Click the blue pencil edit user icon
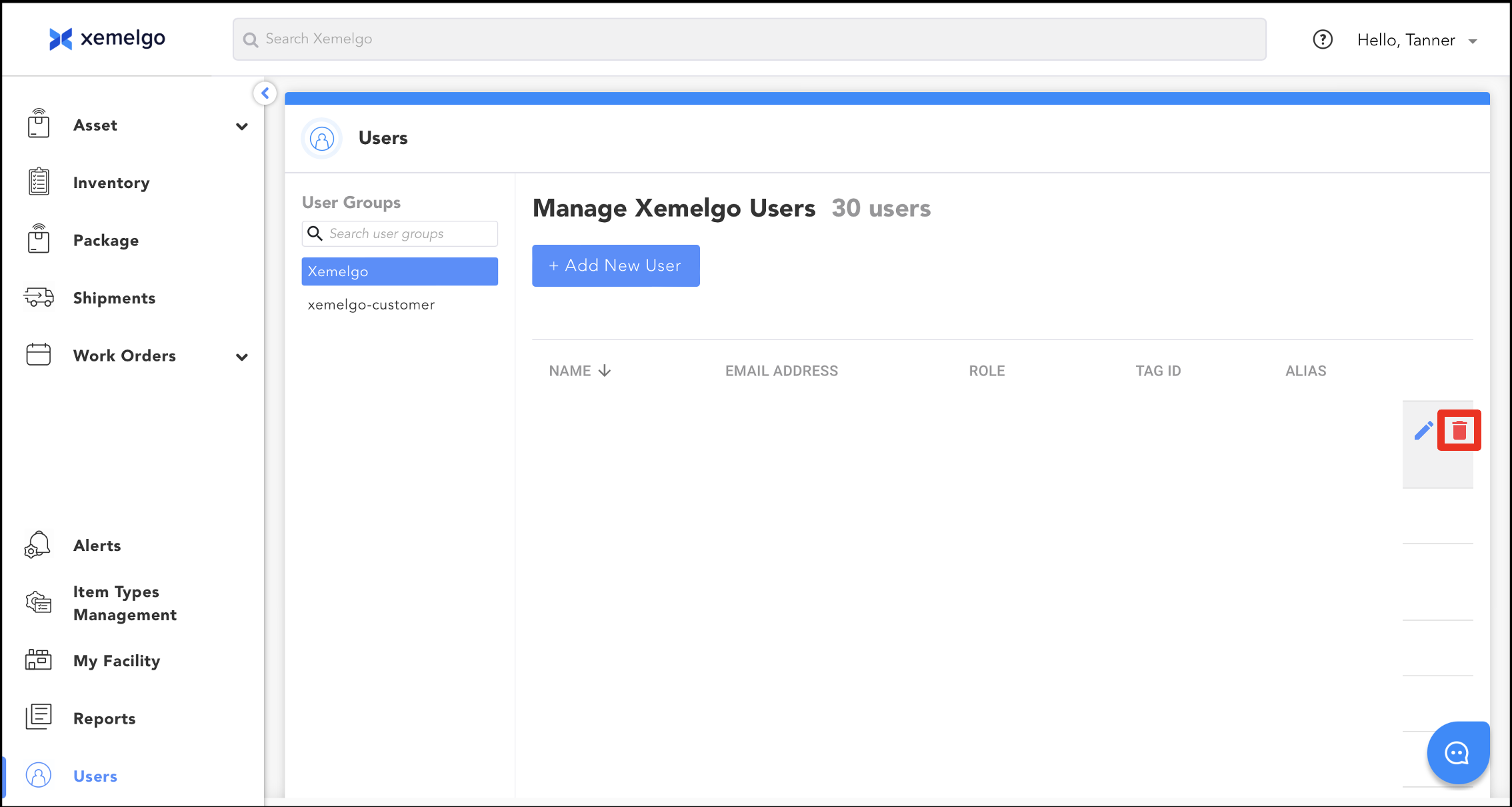 [1423, 431]
